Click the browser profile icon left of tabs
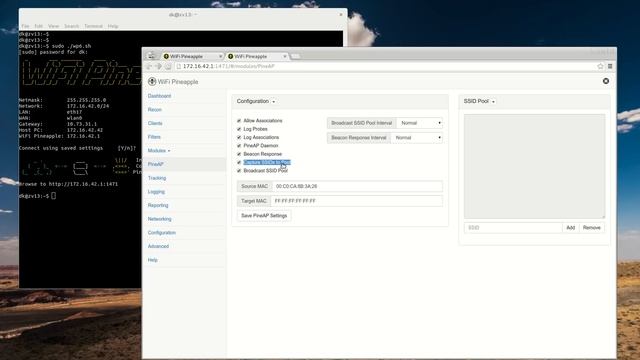The height and width of the screenshot is (360, 640). pyautogui.click(x=151, y=56)
